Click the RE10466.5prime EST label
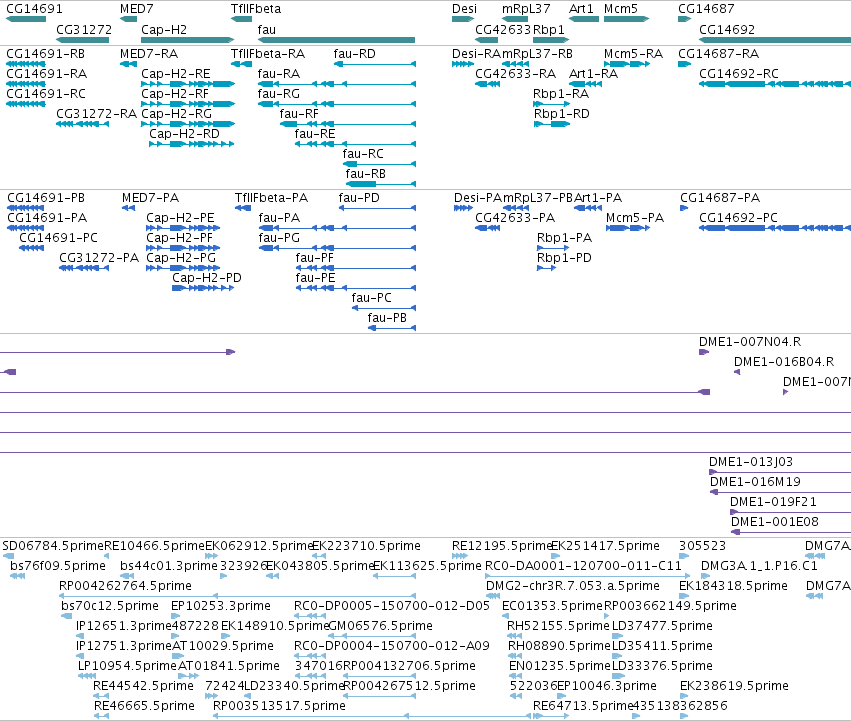Screen dimensions: 851x721 [154, 546]
